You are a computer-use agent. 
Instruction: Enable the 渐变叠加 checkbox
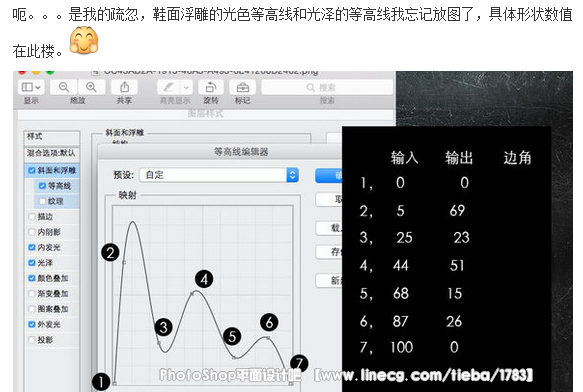[32, 293]
